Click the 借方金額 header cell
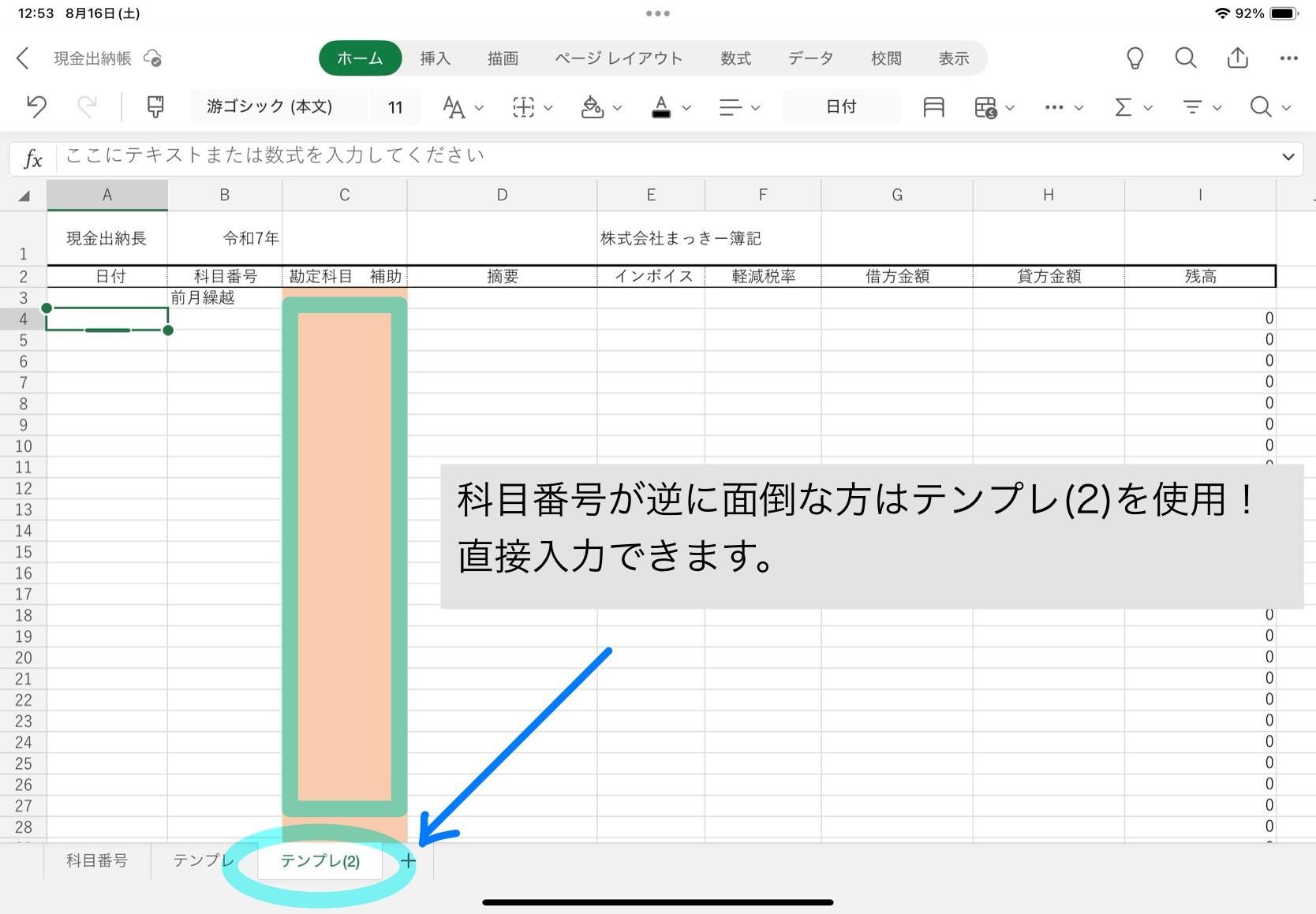Viewport: 1316px width, 914px height. point(897,276)
